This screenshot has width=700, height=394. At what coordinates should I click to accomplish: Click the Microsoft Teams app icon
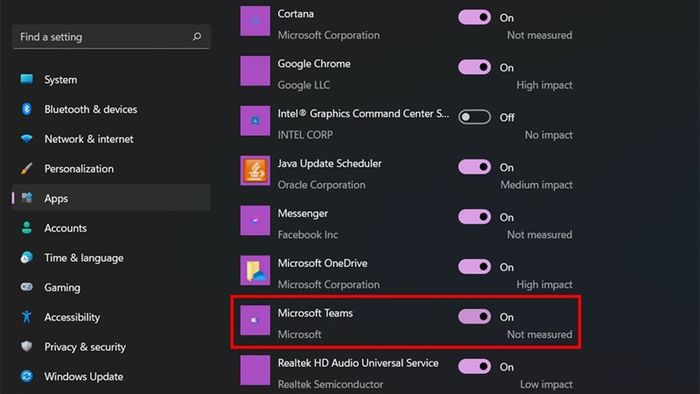255,320
